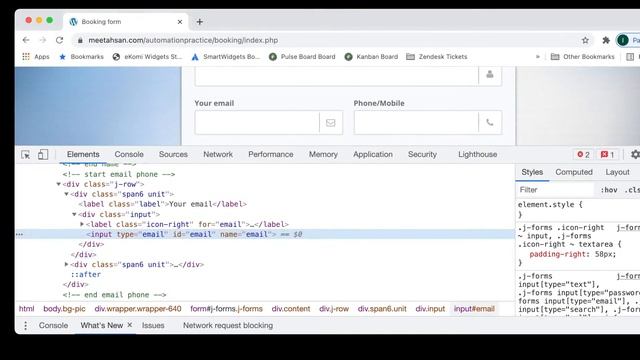Click the person icon in name field
Viewport: 640px width, 360px height.
[x=490, y=74]
